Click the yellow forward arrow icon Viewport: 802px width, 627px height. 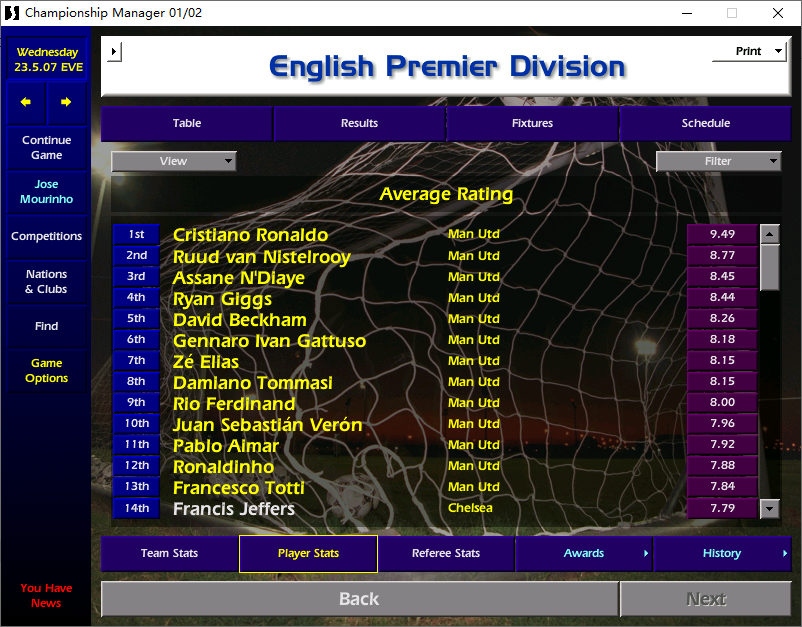[66, 102]
